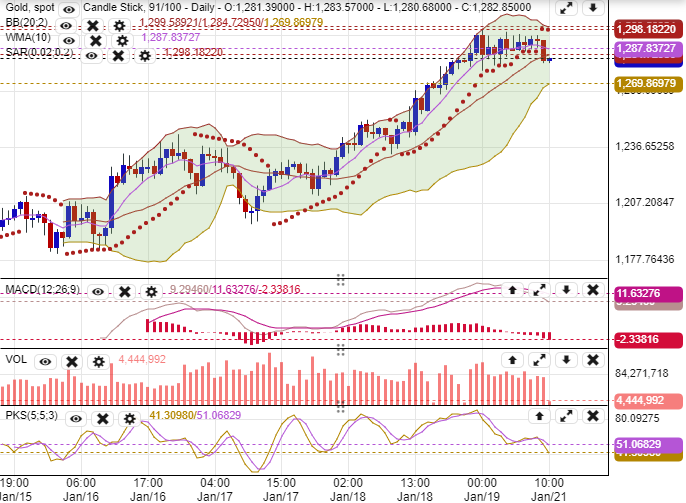Hide the WMA(10) line with eye icon

click(69, 41)
